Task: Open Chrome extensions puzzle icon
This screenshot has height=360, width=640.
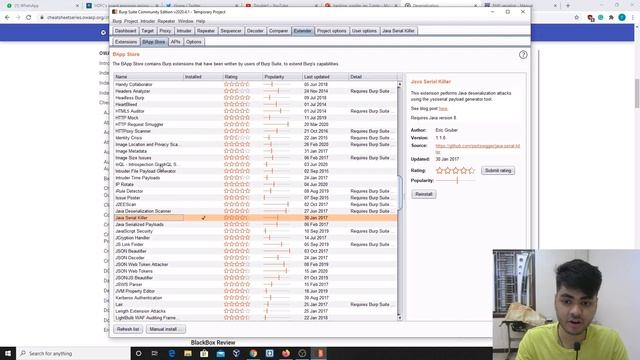Action: click(x=611, y=18)
